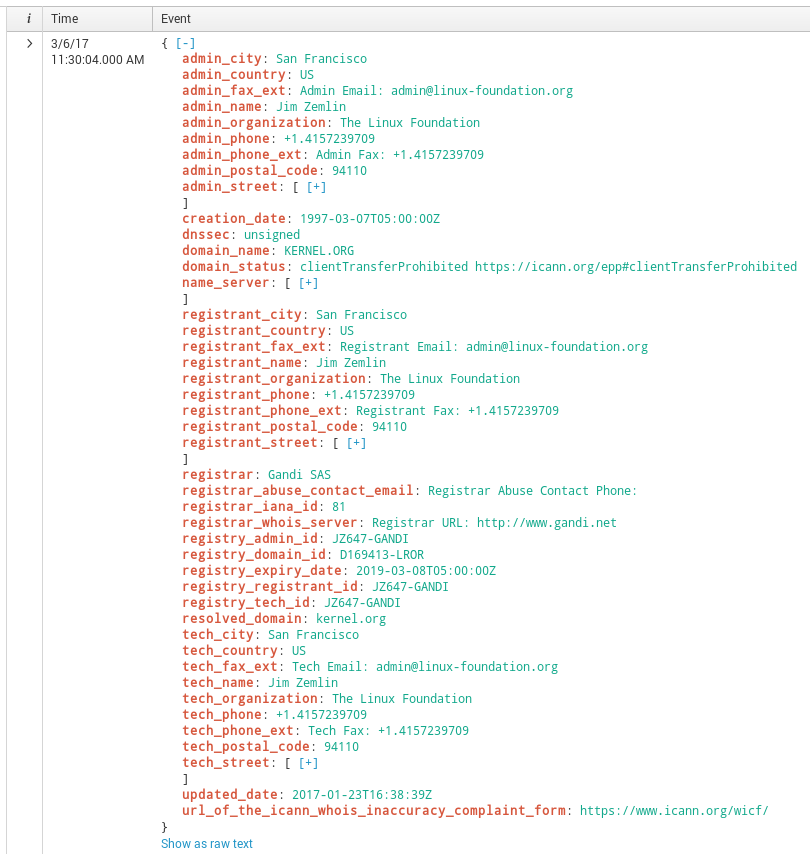This screenshot has height=854, width=810.
Task: Click the Event column header
Action: [x=176, y=19]
